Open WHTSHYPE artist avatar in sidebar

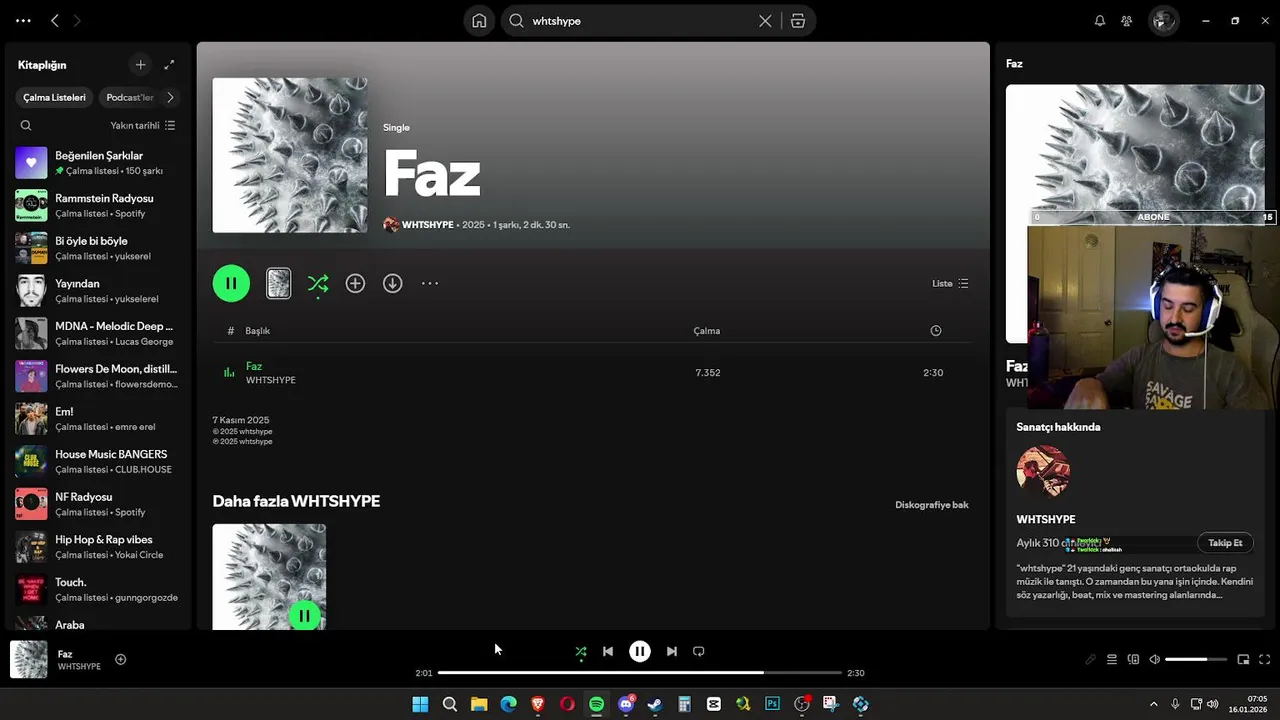click(x=1043, y=472)
